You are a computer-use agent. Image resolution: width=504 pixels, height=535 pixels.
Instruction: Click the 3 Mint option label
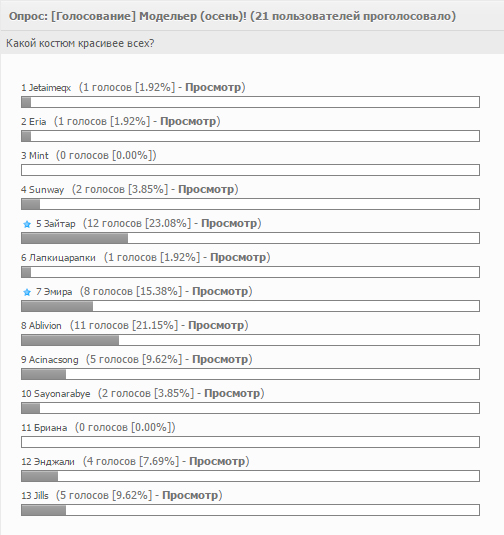coord(35,156)
